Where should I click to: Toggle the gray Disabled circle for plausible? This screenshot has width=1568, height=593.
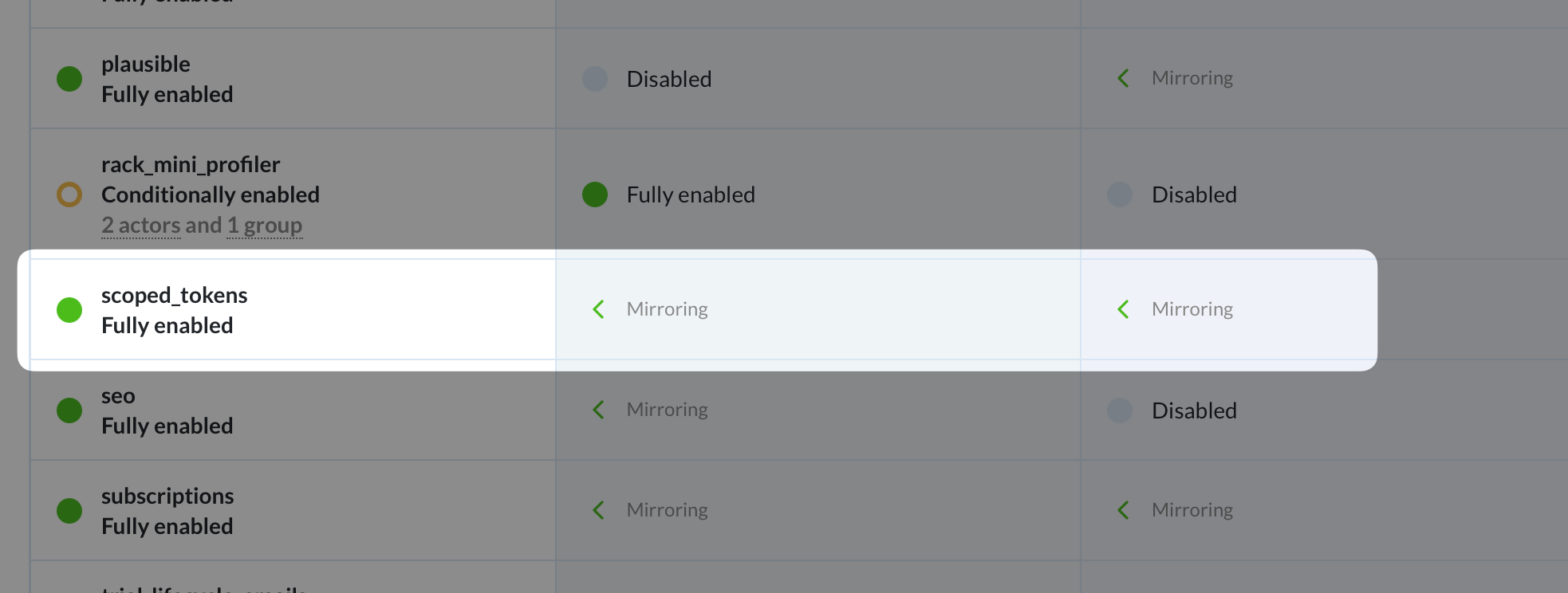(595, 79)
